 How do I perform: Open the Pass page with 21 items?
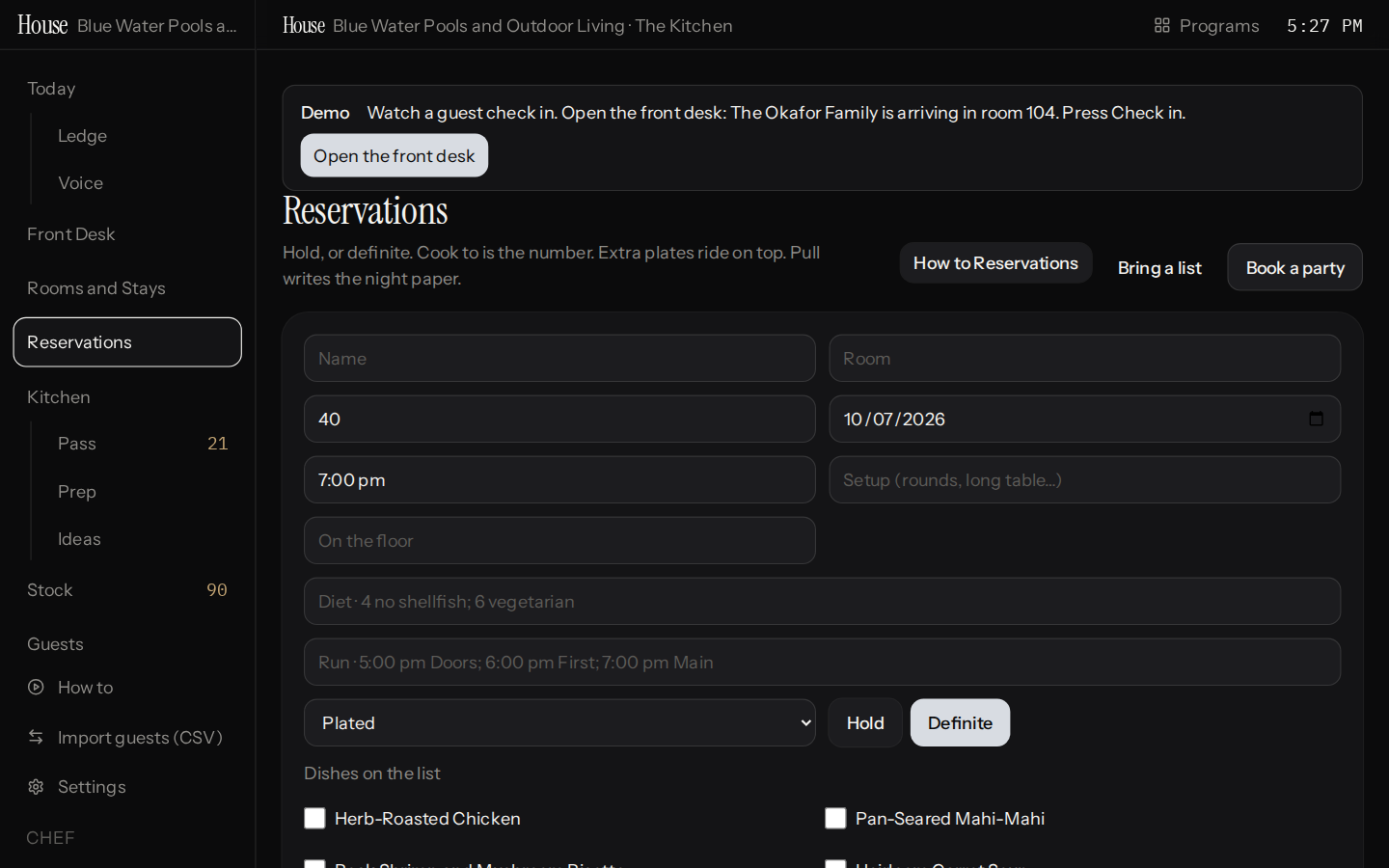coord(143,444)
